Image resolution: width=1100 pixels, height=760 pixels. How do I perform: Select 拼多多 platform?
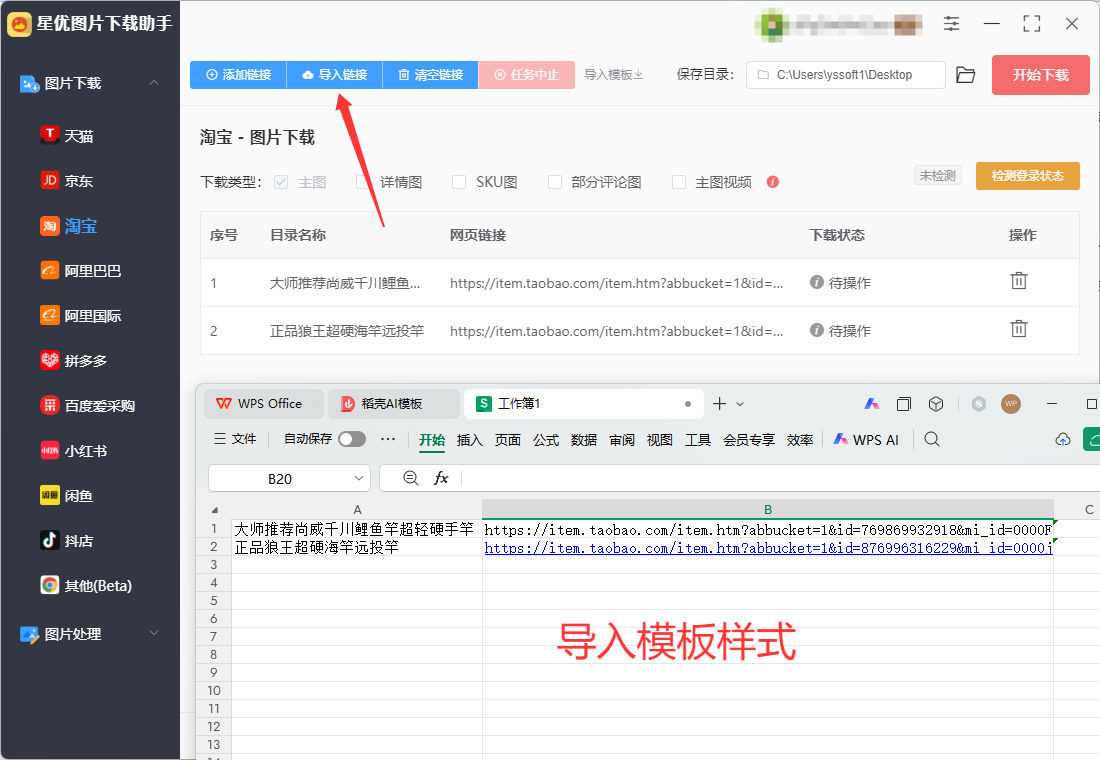click(74, 360)
